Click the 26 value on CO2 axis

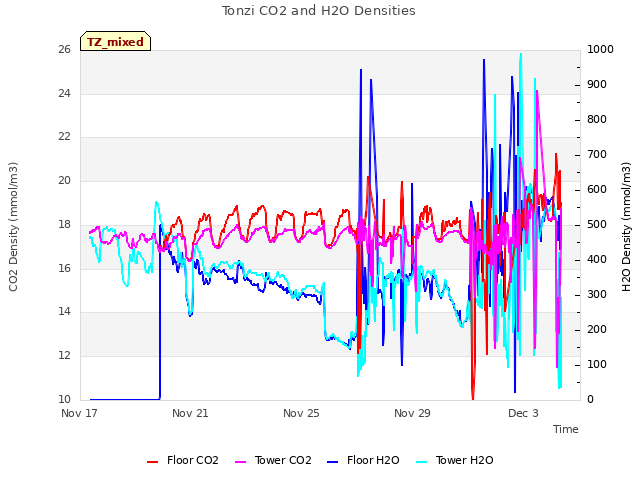(64, 50)
